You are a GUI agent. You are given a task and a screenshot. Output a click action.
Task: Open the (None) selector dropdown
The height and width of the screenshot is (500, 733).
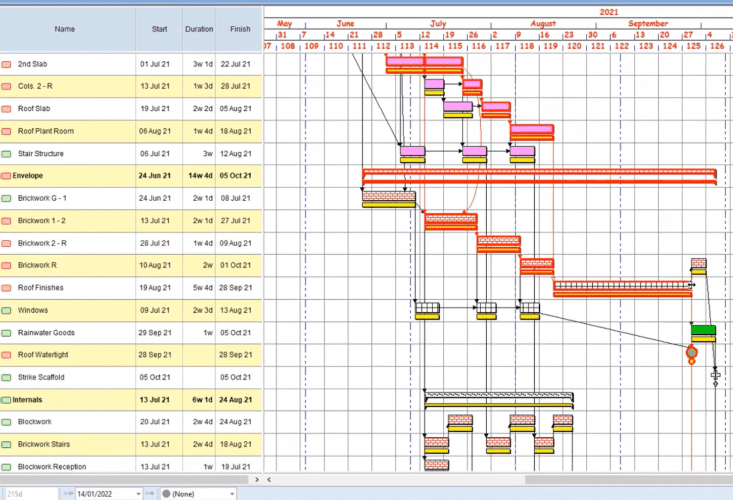pyautogui.click(x=233, y=493)
